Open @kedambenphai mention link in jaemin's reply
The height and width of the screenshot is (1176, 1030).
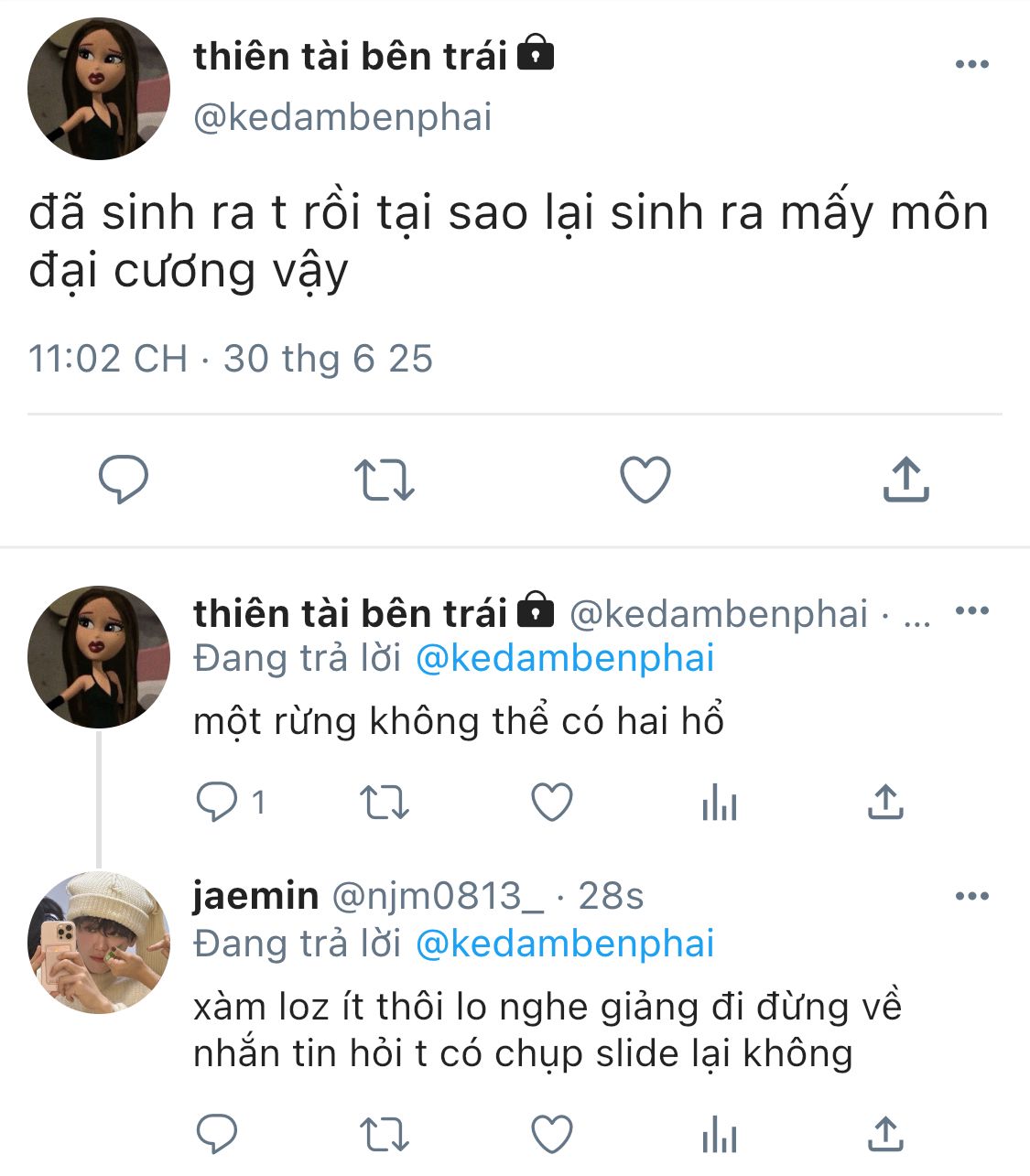(565, 944)
